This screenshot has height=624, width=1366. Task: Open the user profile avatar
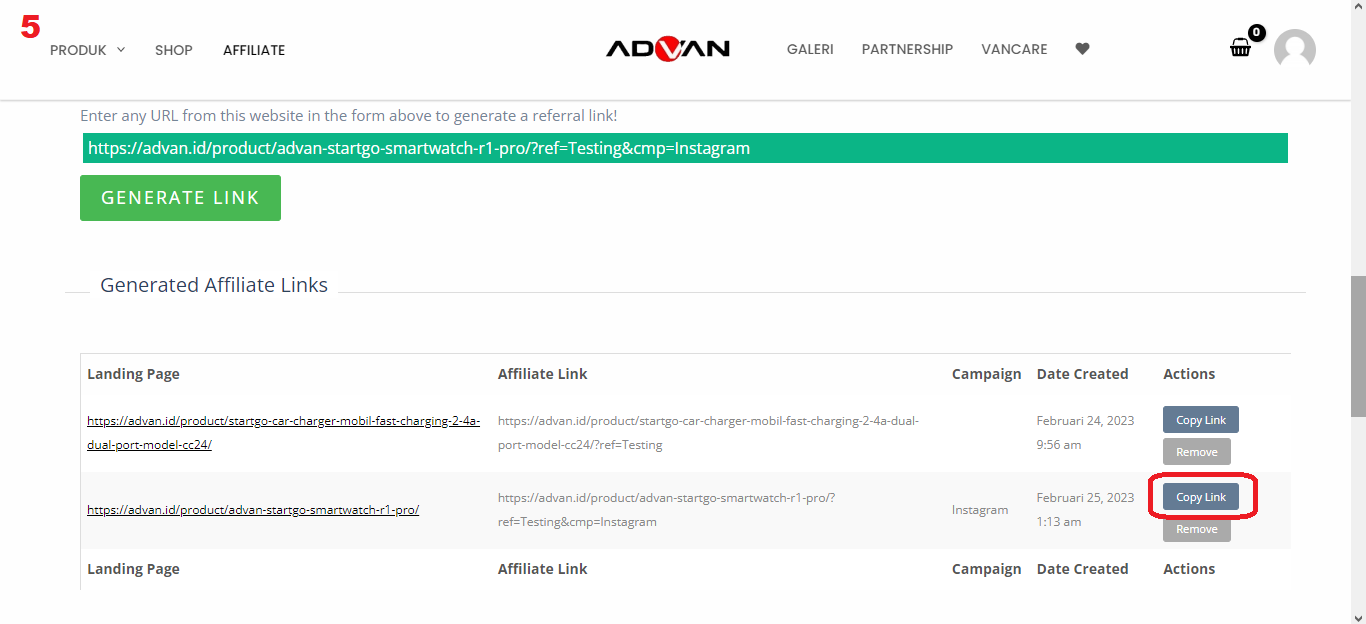(x=1295, y=50)
